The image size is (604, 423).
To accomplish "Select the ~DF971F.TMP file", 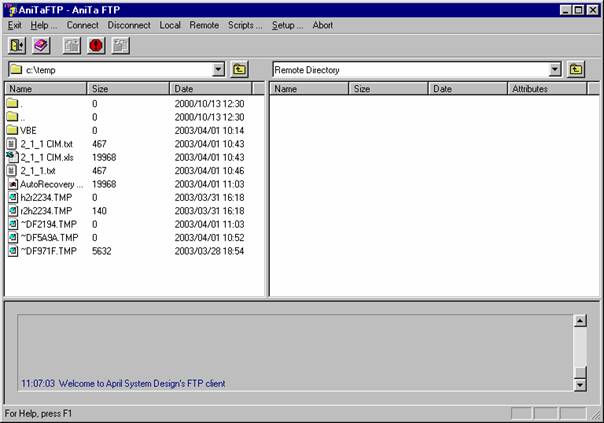I will pyautogui.click(x=48, y=252).
